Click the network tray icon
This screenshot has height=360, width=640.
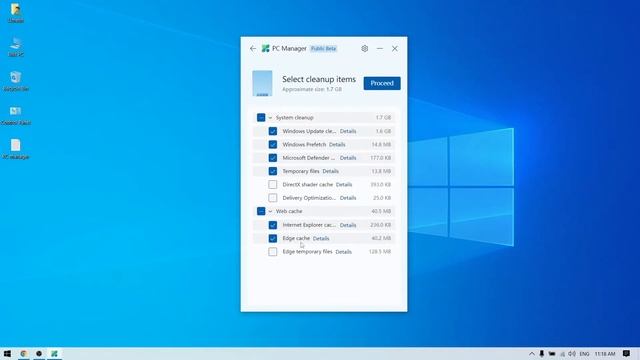click(562, 354)
